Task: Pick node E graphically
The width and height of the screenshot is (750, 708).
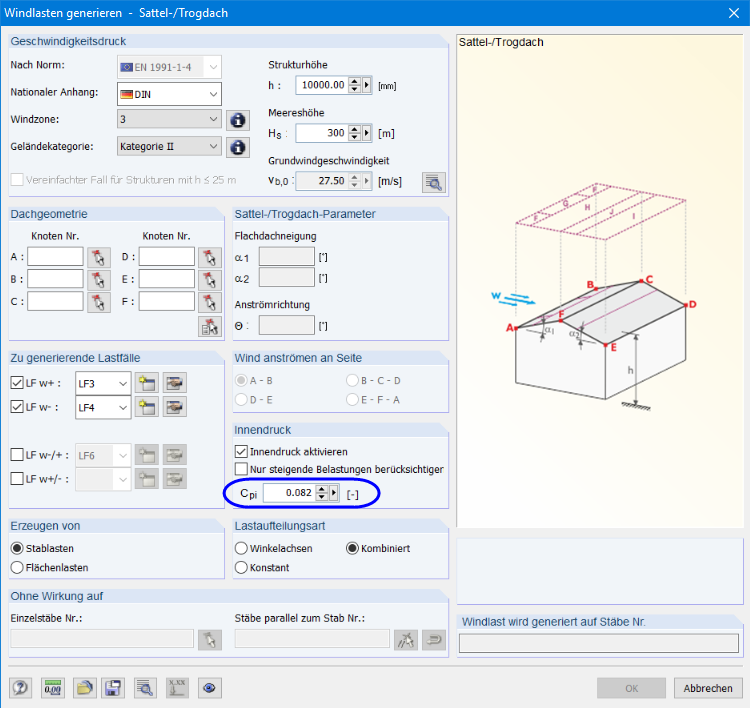Action: pos(210,280)
